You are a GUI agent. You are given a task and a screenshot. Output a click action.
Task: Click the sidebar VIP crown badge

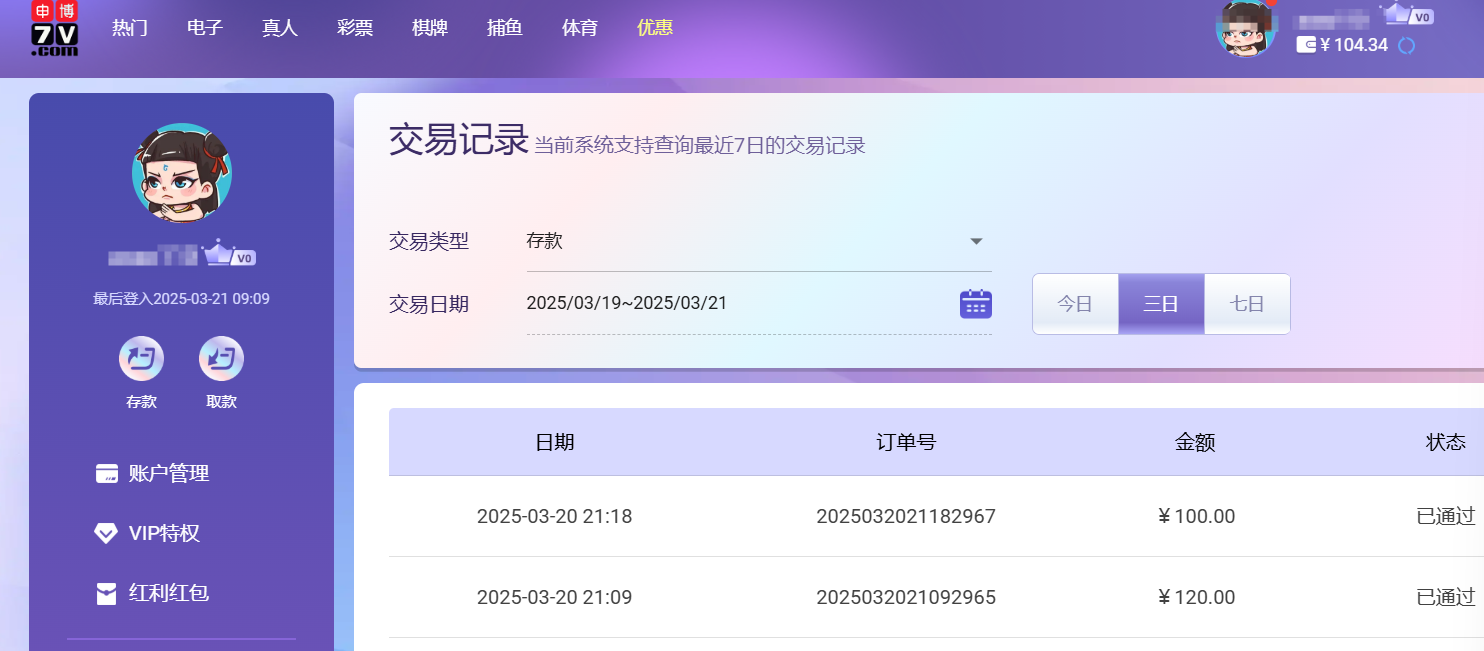click(x=229, y=255)
